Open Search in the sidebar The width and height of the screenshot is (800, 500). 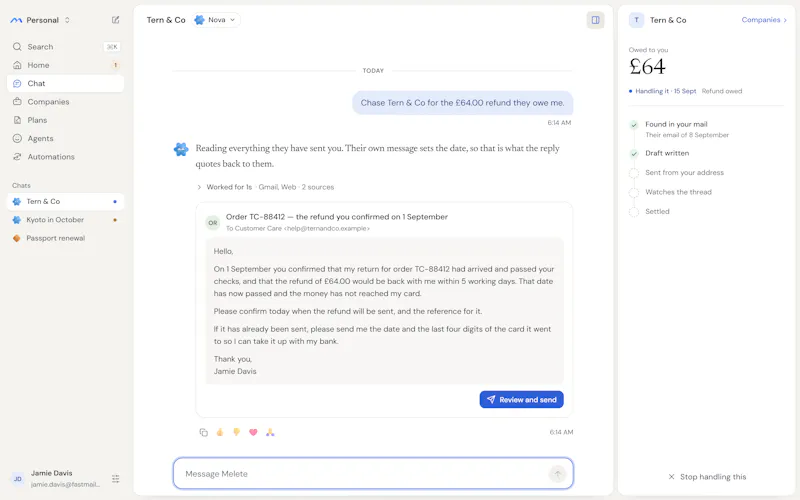65,46
